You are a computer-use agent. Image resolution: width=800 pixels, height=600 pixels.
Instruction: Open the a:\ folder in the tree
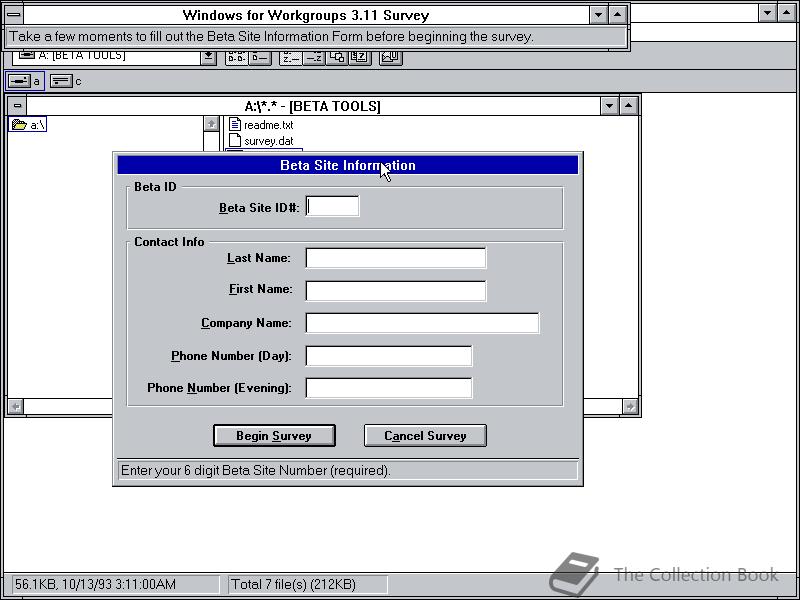(28, 124)
